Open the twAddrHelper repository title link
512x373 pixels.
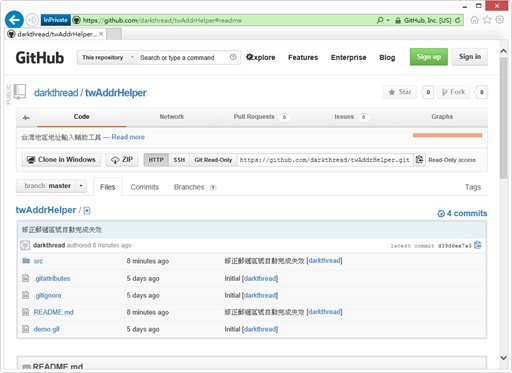coord(116,93)
